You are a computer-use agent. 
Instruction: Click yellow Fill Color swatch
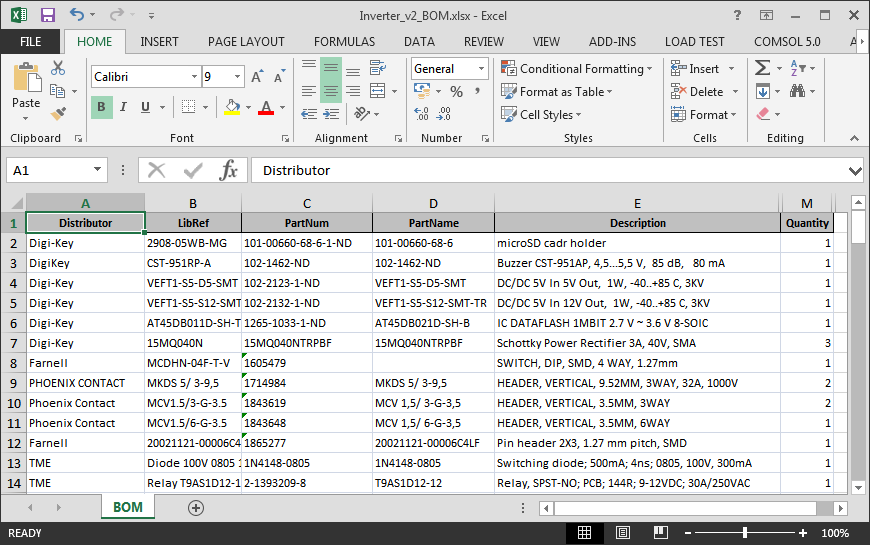click(x=232, y=107)
